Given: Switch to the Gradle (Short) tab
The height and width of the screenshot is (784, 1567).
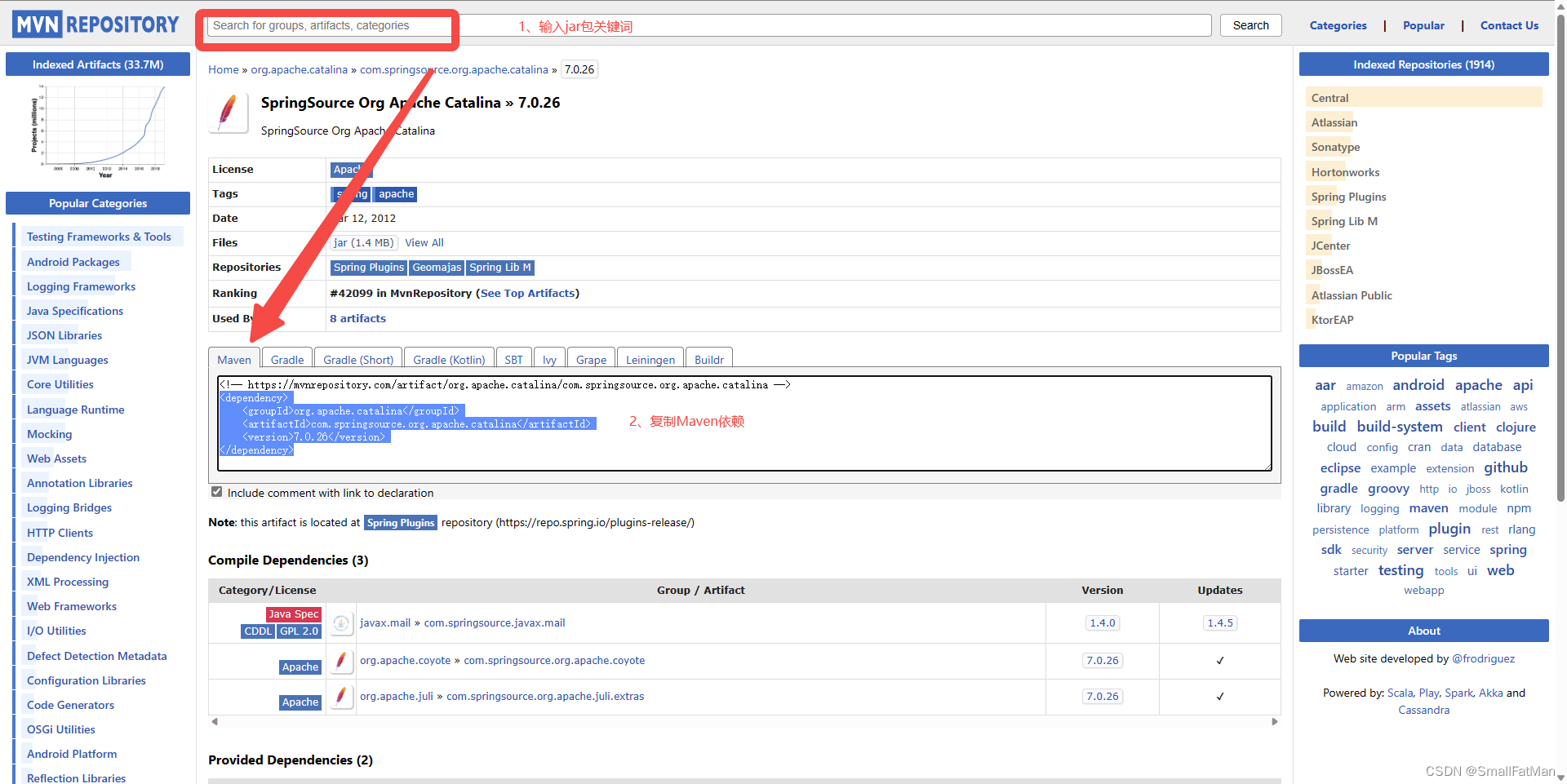Looking at the screenshot, I should (358, 360).
